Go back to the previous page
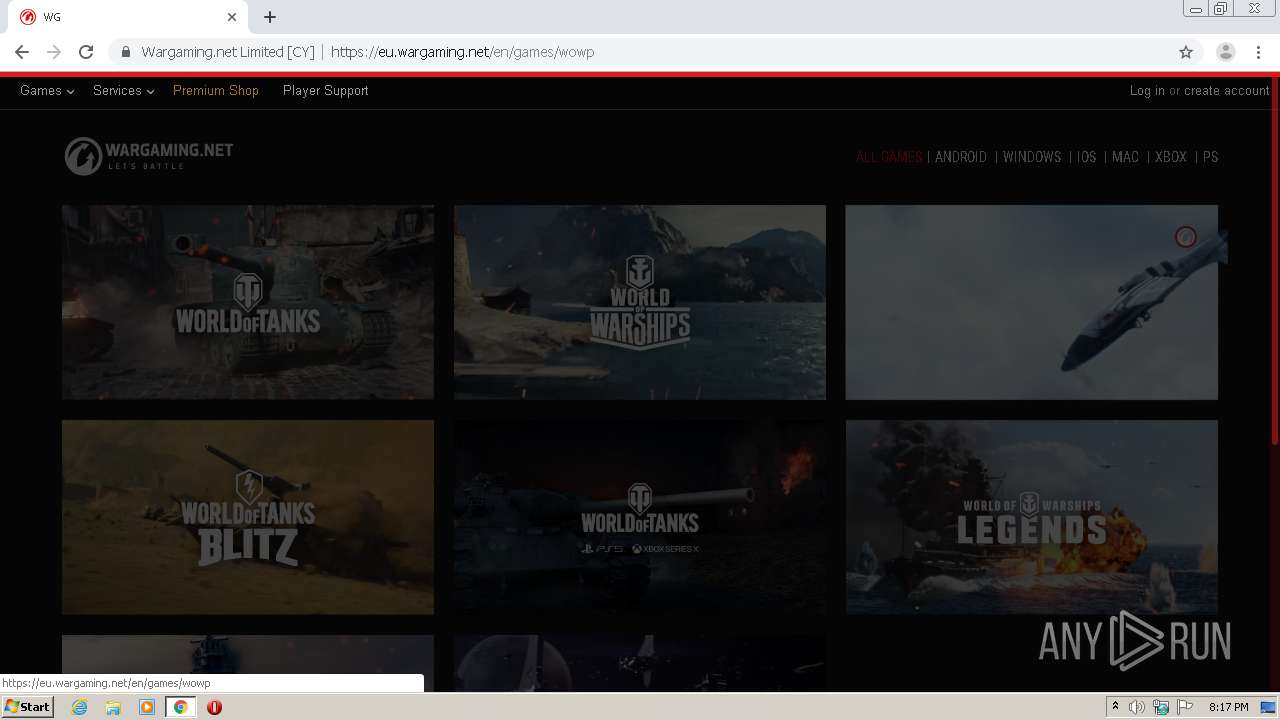The height and width of the screenshot is (720, 1280). (x=22, y=52)
